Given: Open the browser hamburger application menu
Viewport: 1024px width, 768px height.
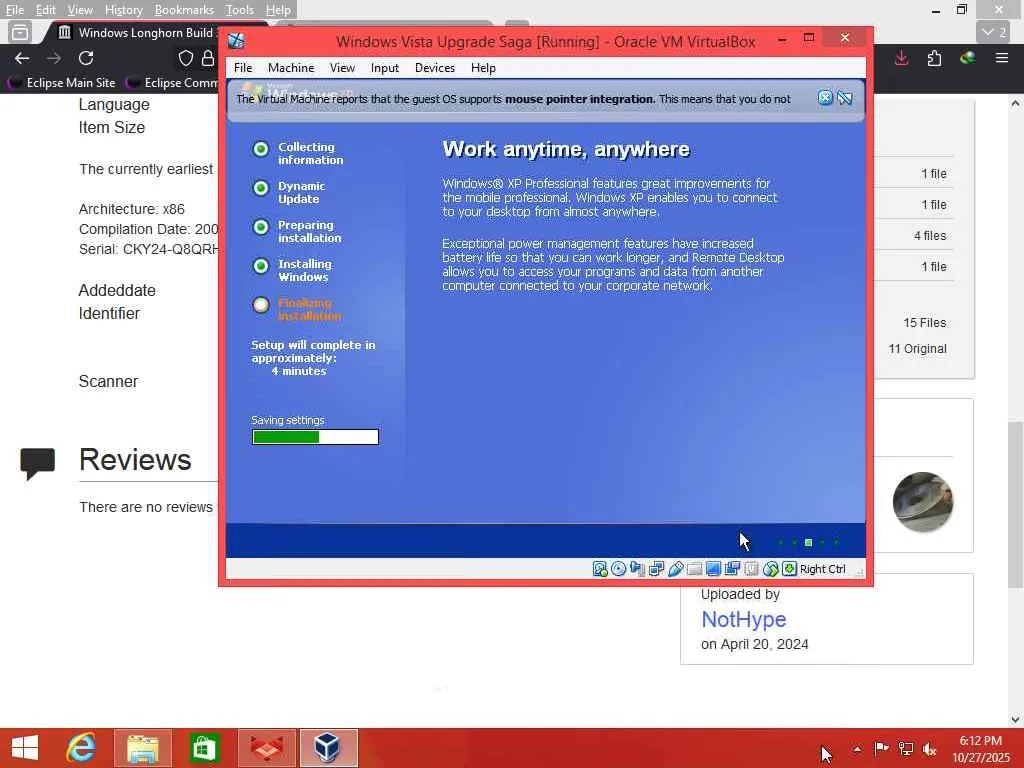Looking at the screenshot, I should click(1001, 58).
